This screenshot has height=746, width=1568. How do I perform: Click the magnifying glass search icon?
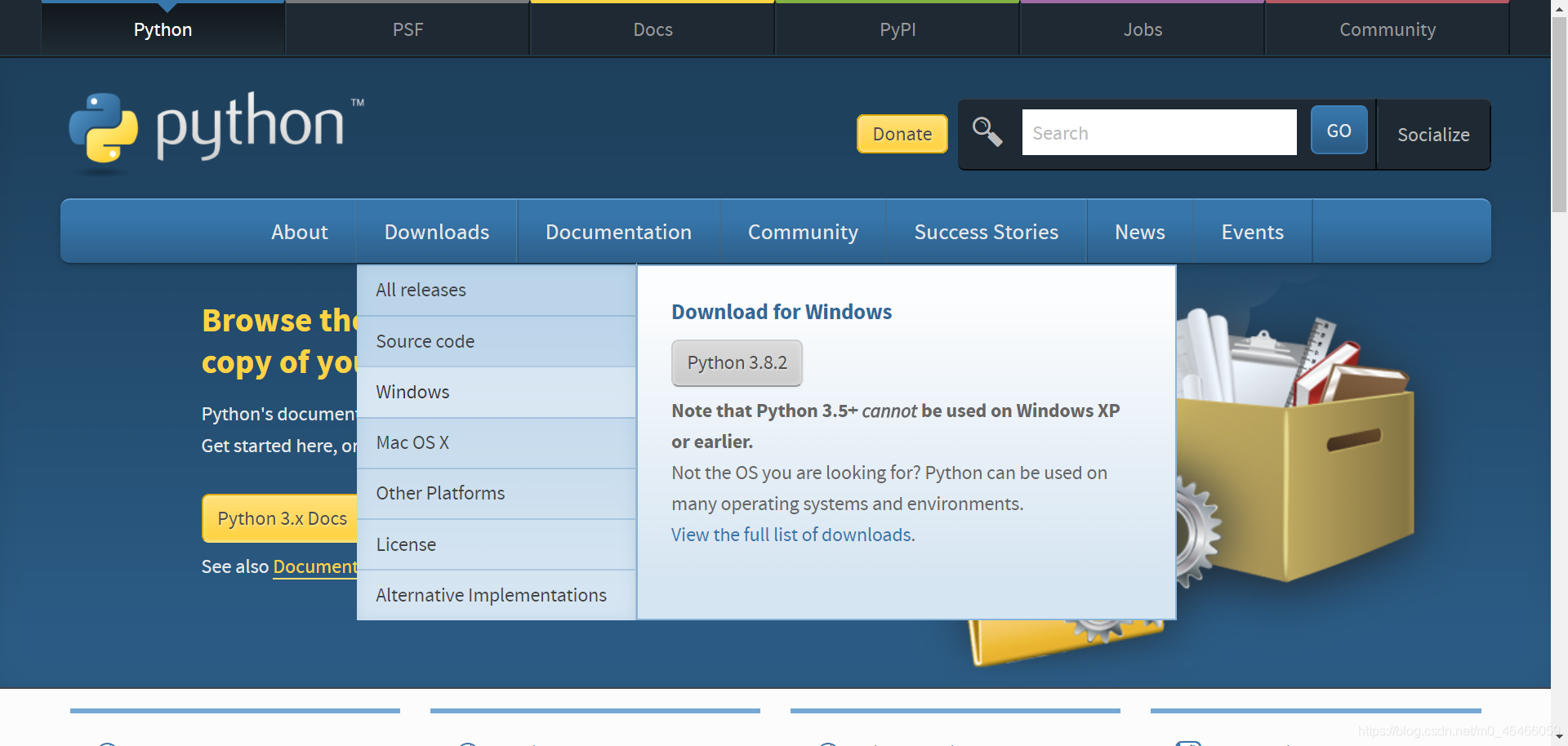tap(987, 131)
